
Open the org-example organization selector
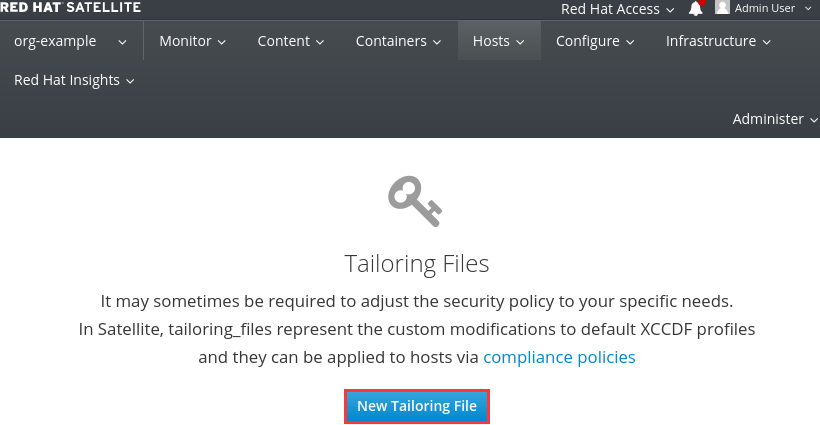click(x=70, y=41)
